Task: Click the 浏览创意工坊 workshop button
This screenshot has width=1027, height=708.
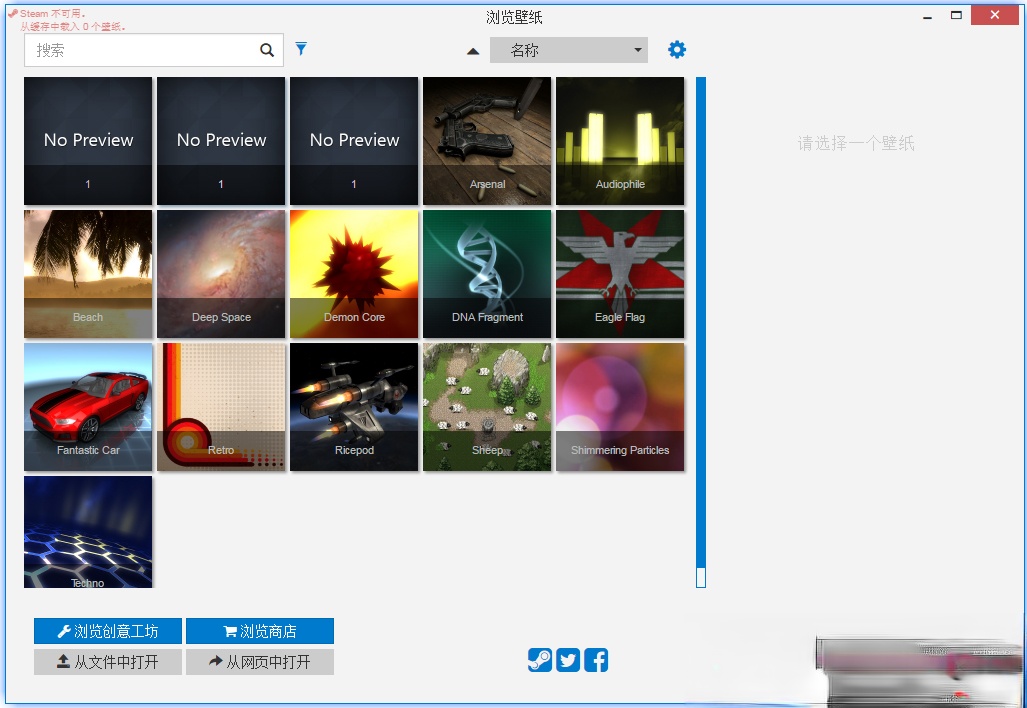Action: [x=108, y=631]
